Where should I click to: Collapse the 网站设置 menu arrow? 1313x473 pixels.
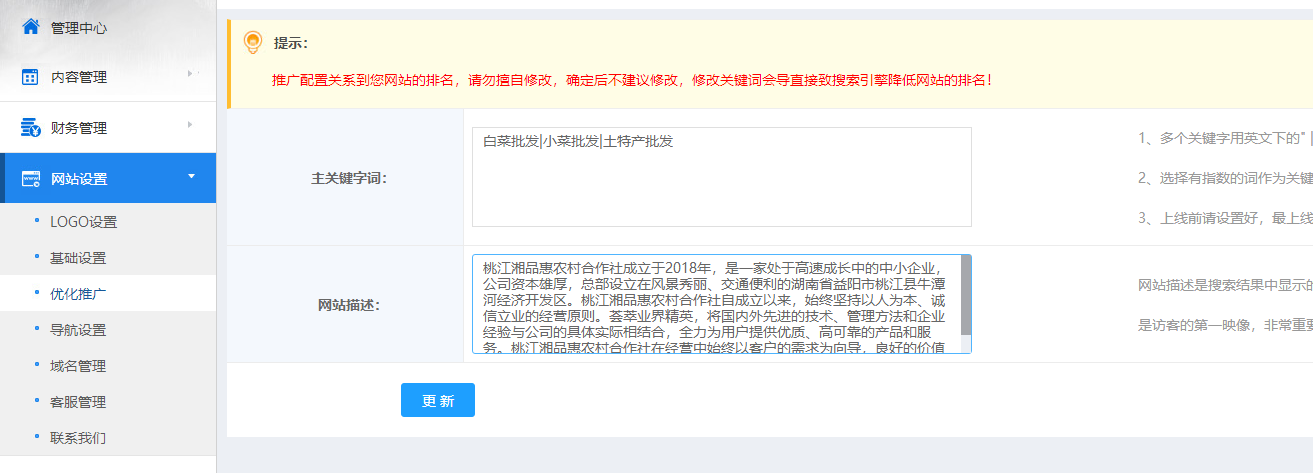click(x=191, y=177)
